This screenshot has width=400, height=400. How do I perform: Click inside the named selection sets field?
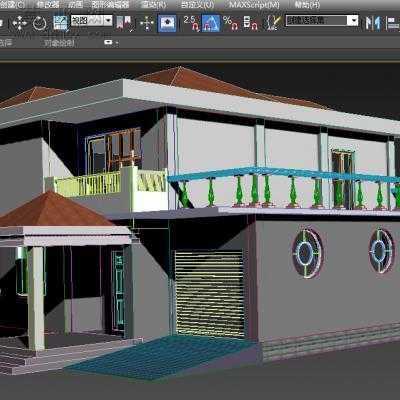(x=316, y=21)
